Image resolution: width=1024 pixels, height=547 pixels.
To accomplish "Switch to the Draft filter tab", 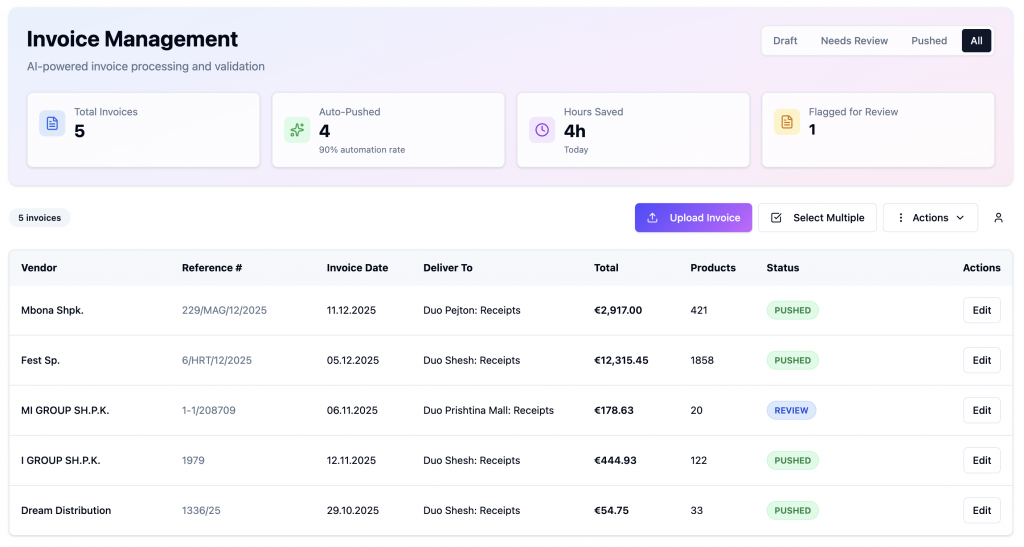I will pyautogui.click(x=785, y=40).
